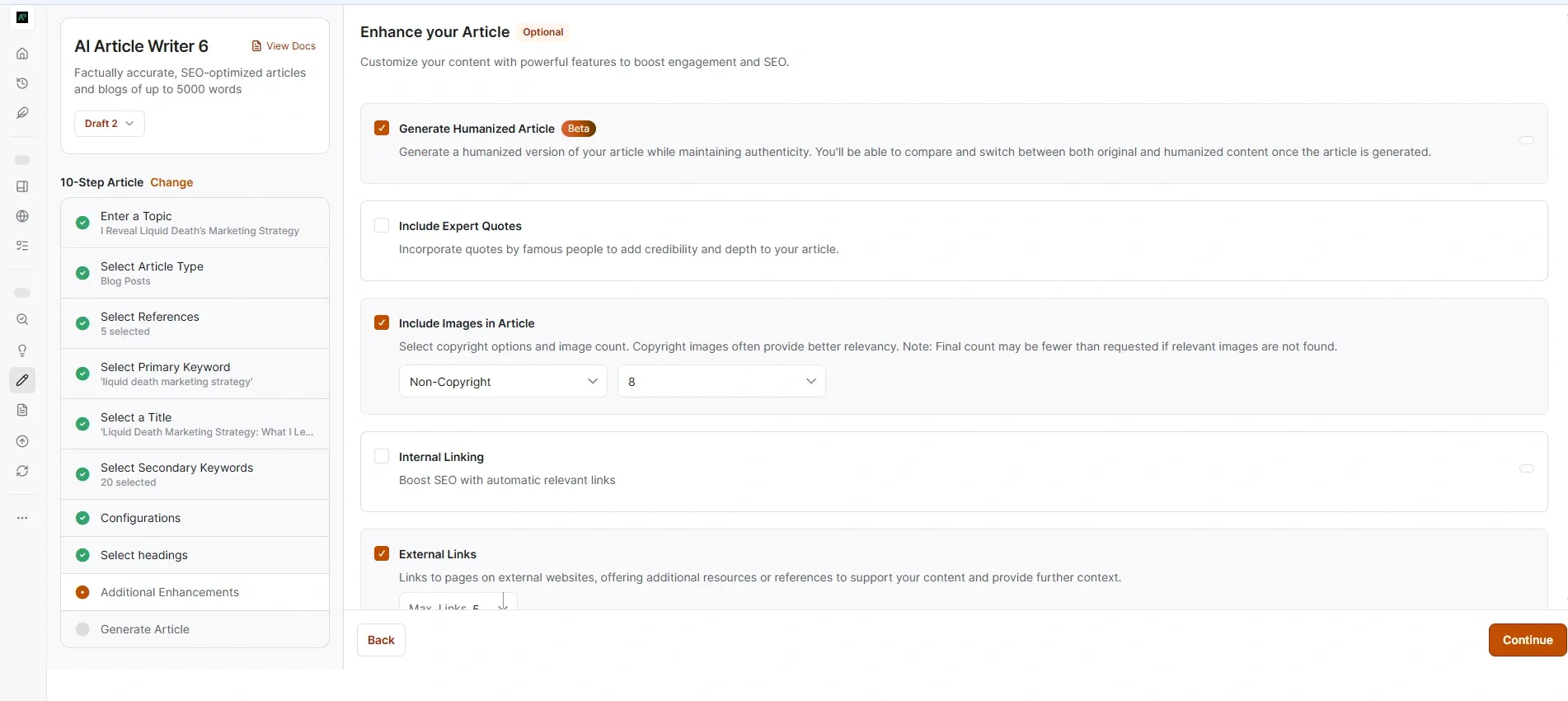
Task: Enable the Include Expert Quotes checkbox
Action: [x=382, y=225]
